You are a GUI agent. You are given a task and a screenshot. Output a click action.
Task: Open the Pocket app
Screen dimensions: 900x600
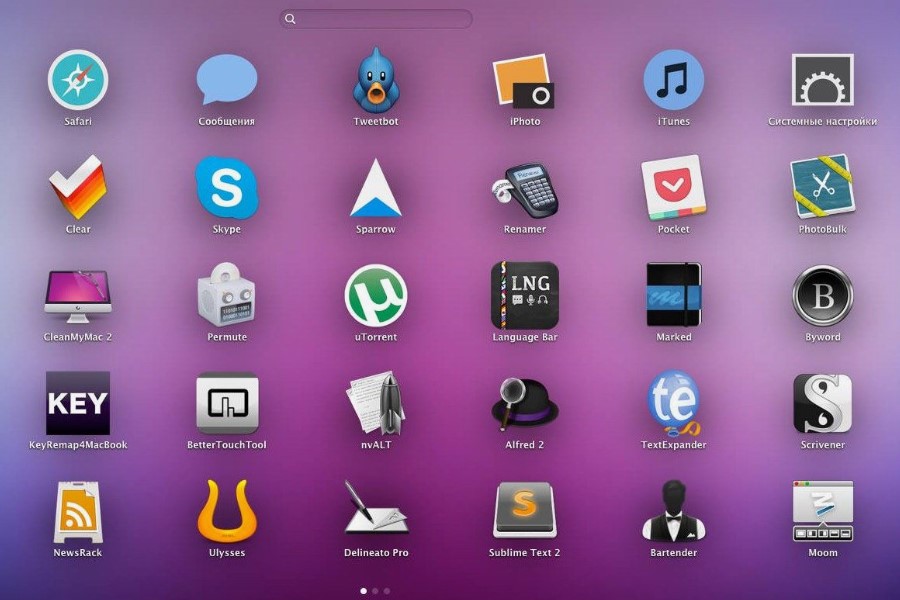pos(673,188)
